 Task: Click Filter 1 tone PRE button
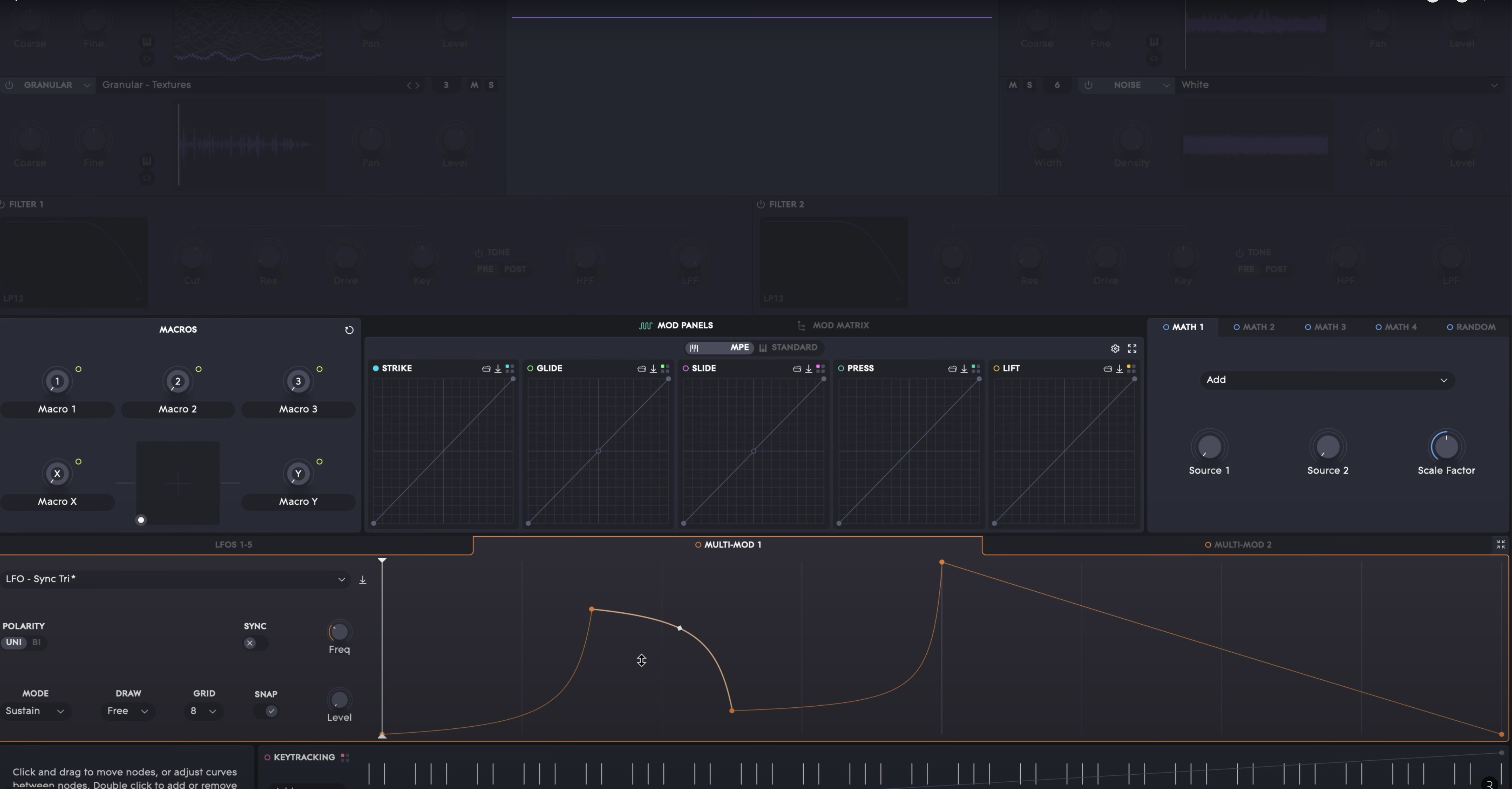coord(485,270)
